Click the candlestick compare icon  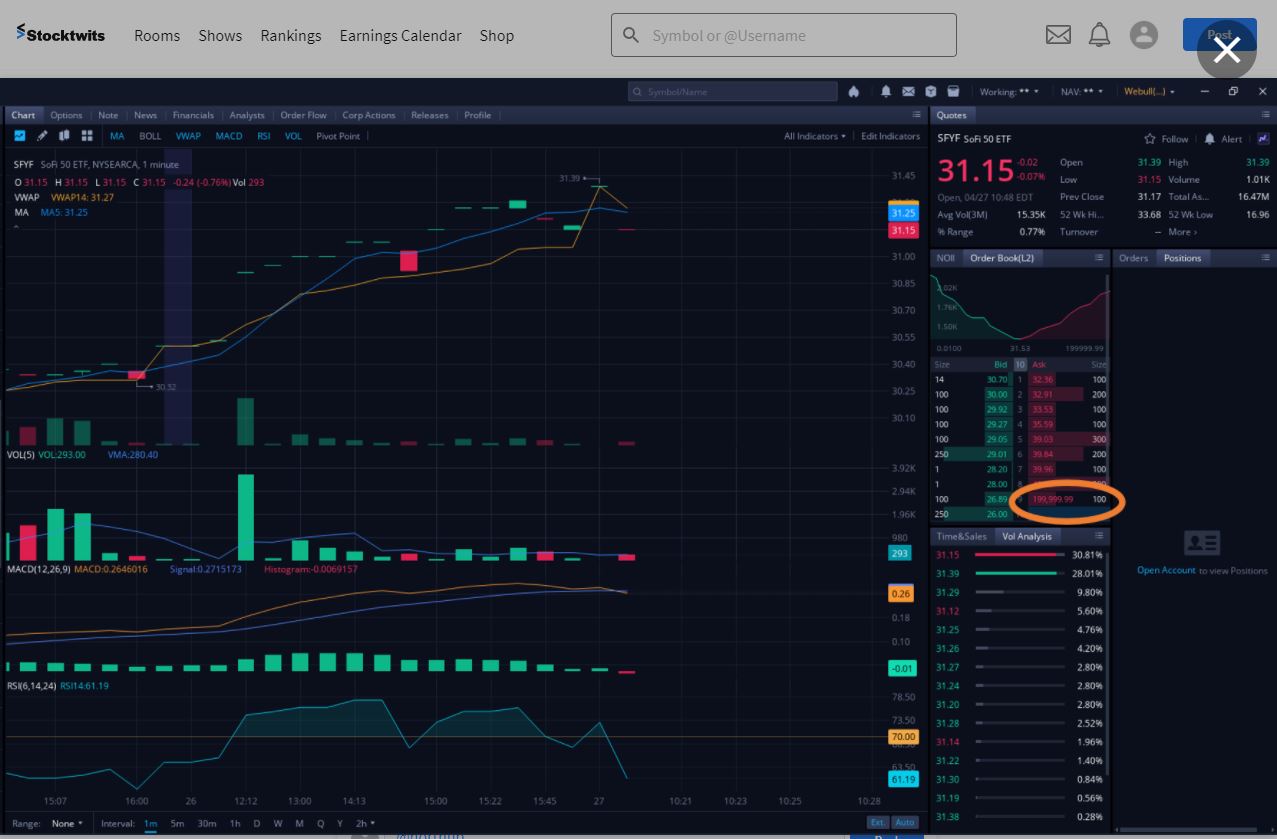pyautogui.click(x=64, y=136)
